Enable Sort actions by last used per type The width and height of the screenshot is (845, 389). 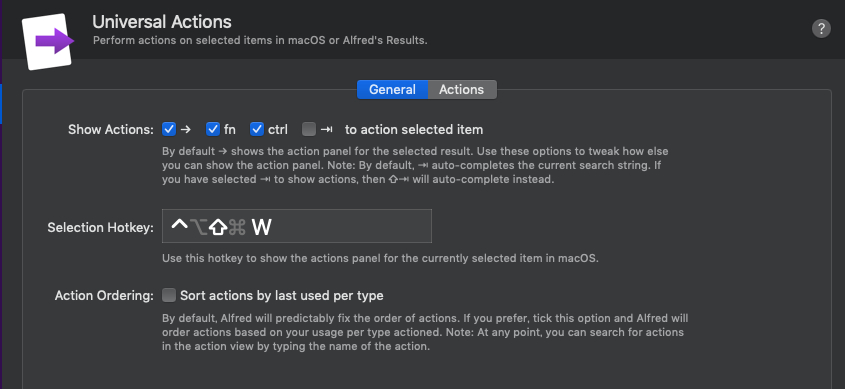[x=169, y=295]
